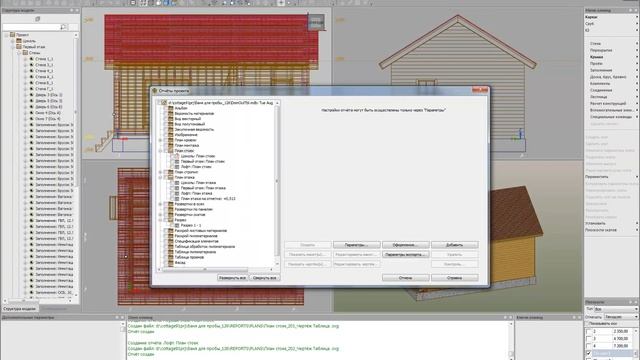This screenshot has height=360, width=640.
Task: Open the Отмечать dropdown in the bottom-right panel
Action: click(621, 317)
